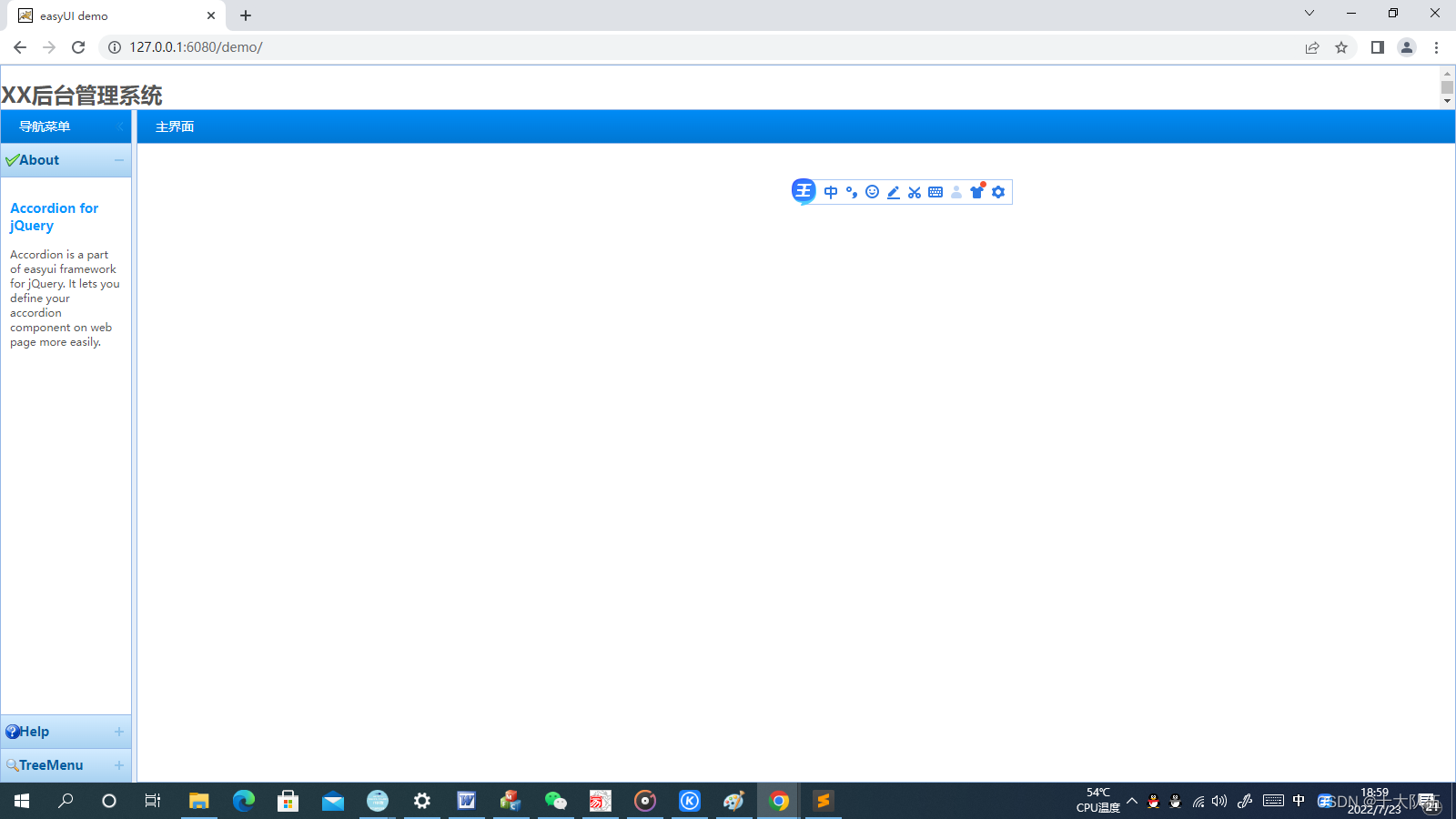
Task: Switch to the 主界面 tab
Action: [173, 126]
